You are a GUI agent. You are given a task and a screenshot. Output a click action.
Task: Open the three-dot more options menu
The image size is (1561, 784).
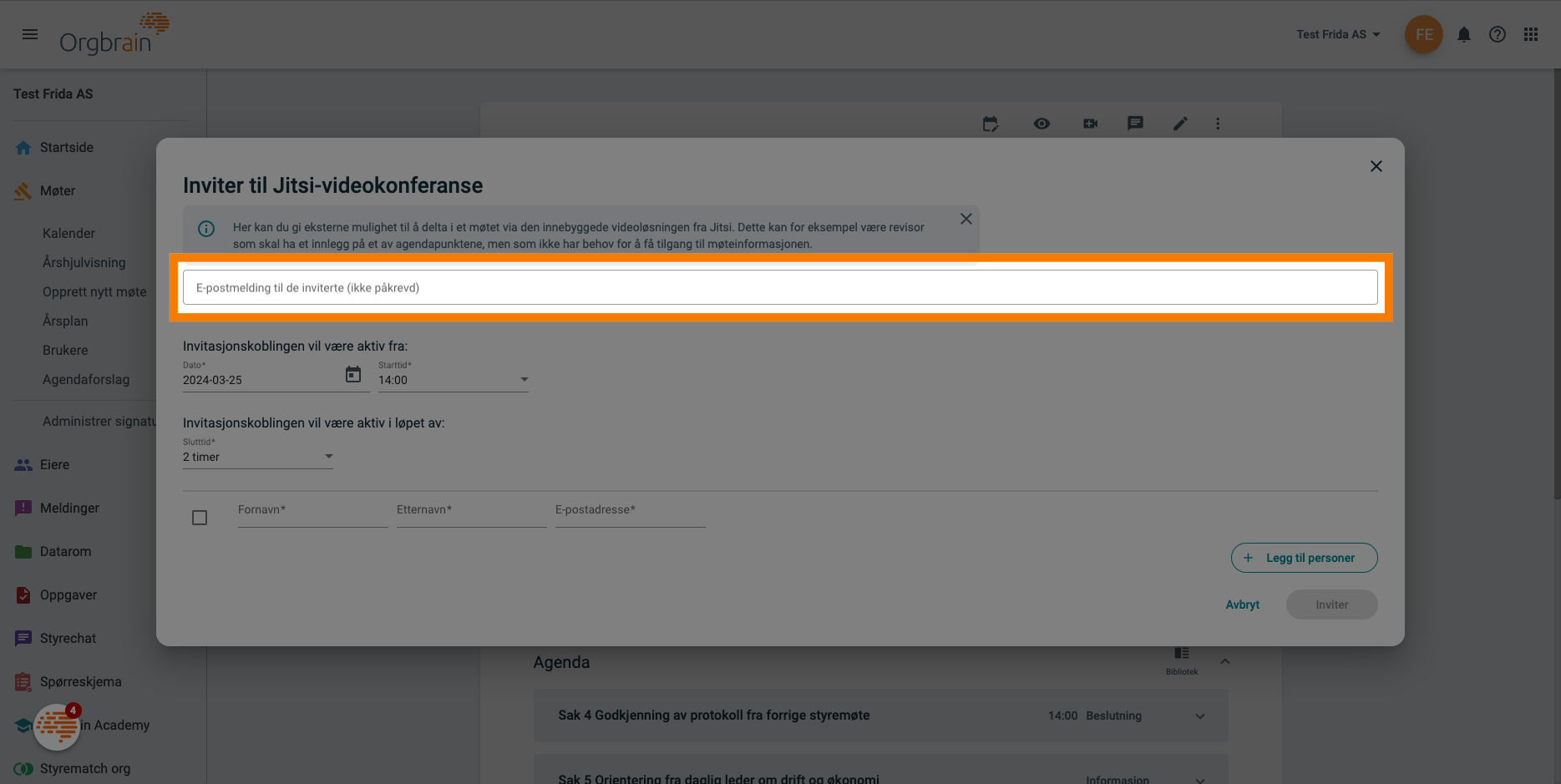point(1218,124)
